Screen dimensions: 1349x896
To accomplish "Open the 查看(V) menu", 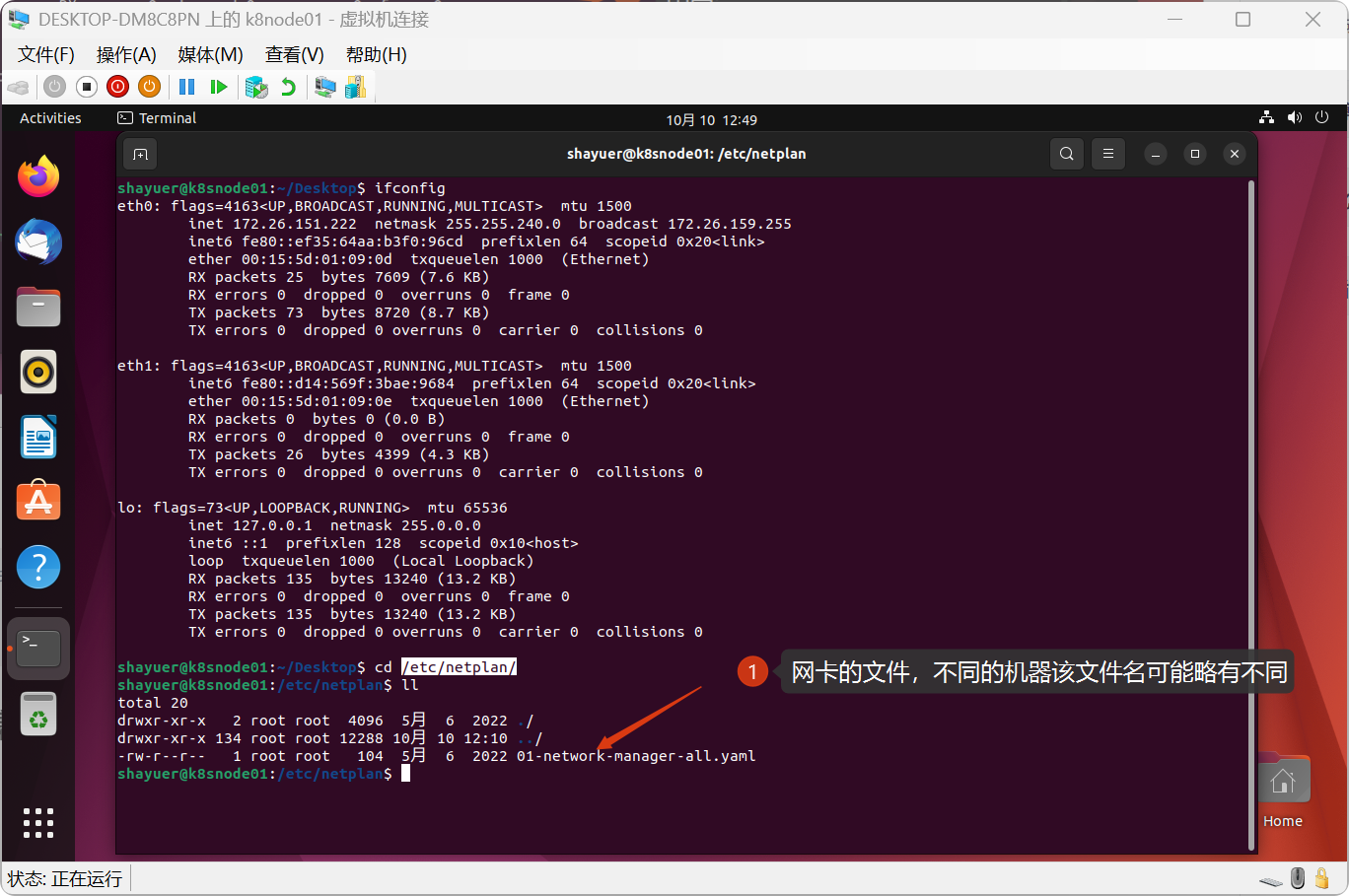I will tap(294, 54).
